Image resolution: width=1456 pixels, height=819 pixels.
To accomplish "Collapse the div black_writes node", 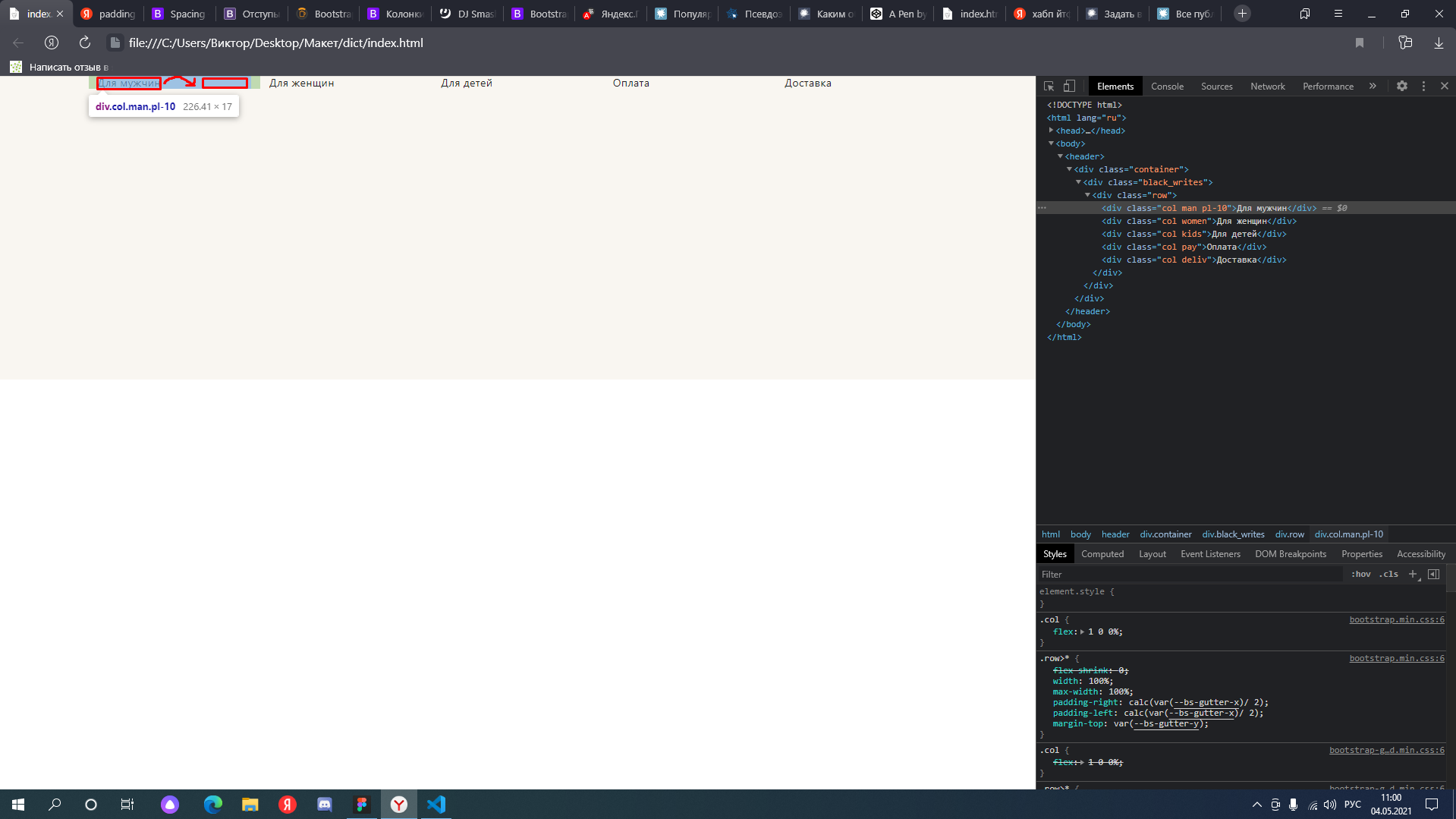I will 1079,182.
